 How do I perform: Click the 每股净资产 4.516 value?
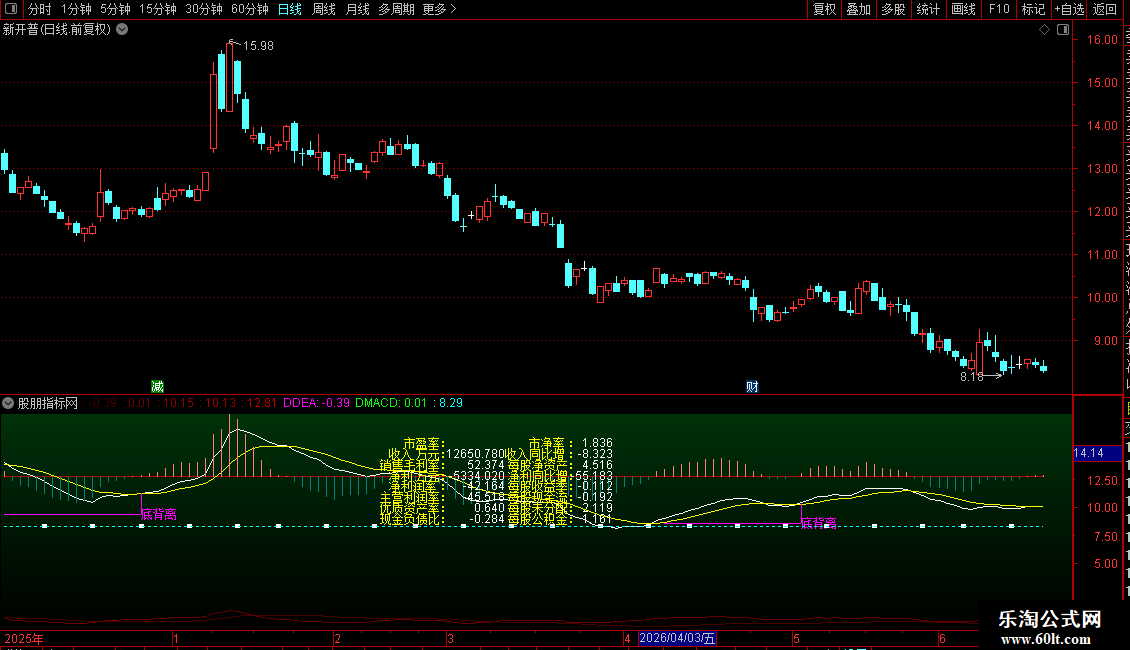point(597,466)
